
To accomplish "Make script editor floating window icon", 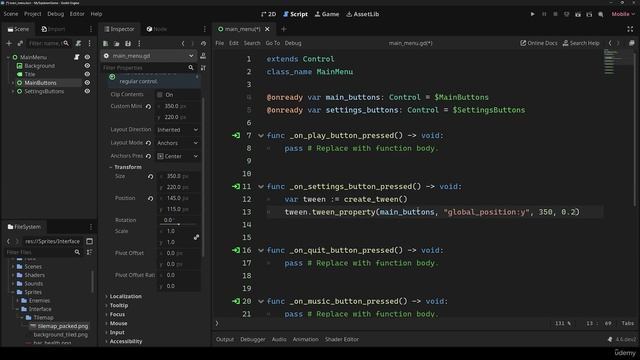I will tap(631, 43).
